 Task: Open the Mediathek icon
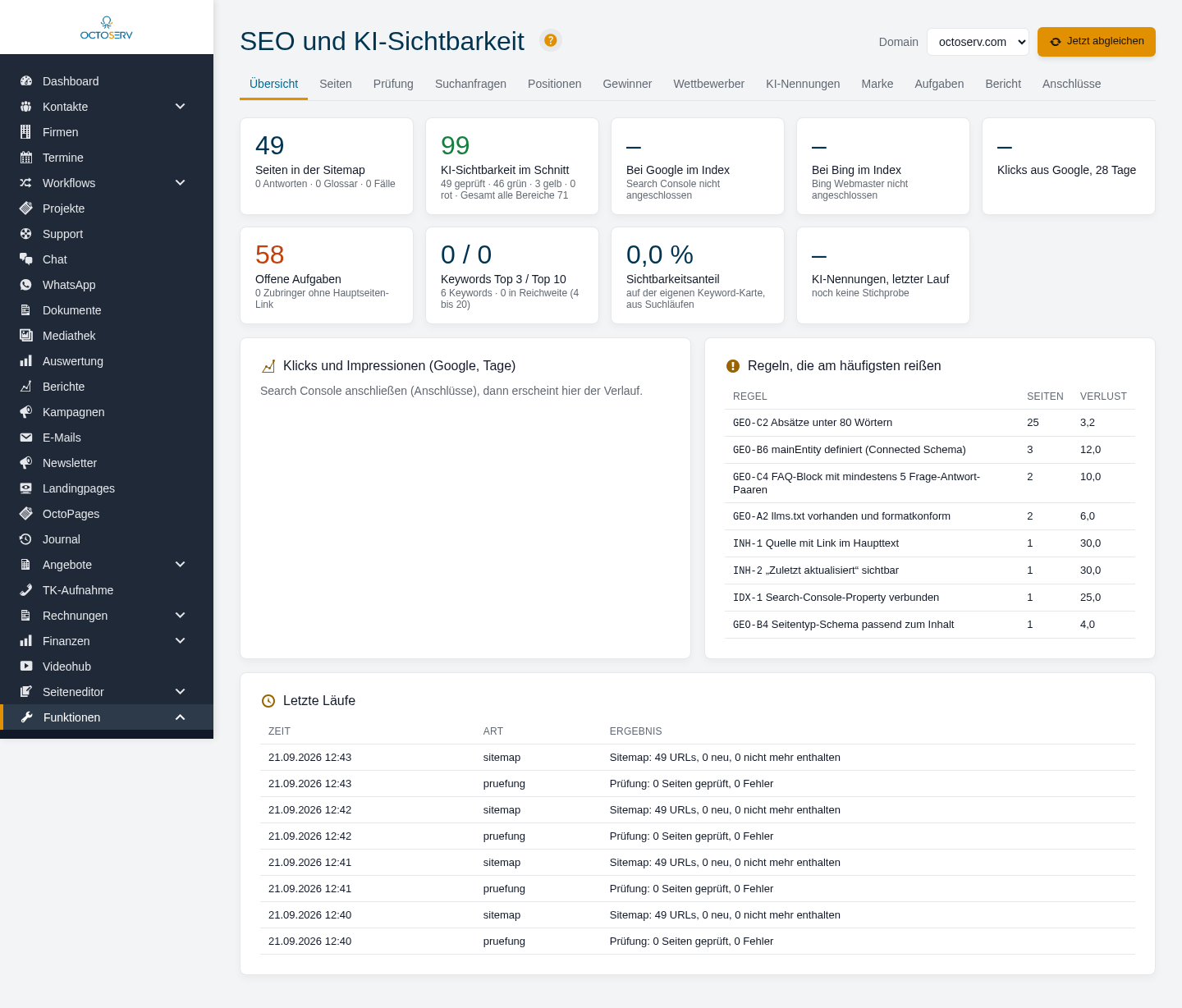click(x=26, y=336)
